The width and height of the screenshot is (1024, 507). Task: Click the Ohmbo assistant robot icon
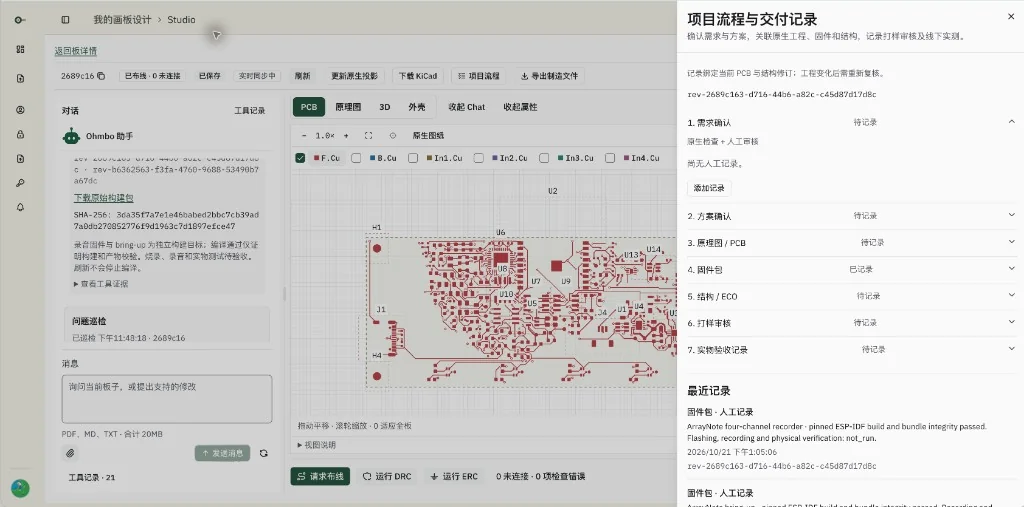pyautogui.click(x=71, y=137)
